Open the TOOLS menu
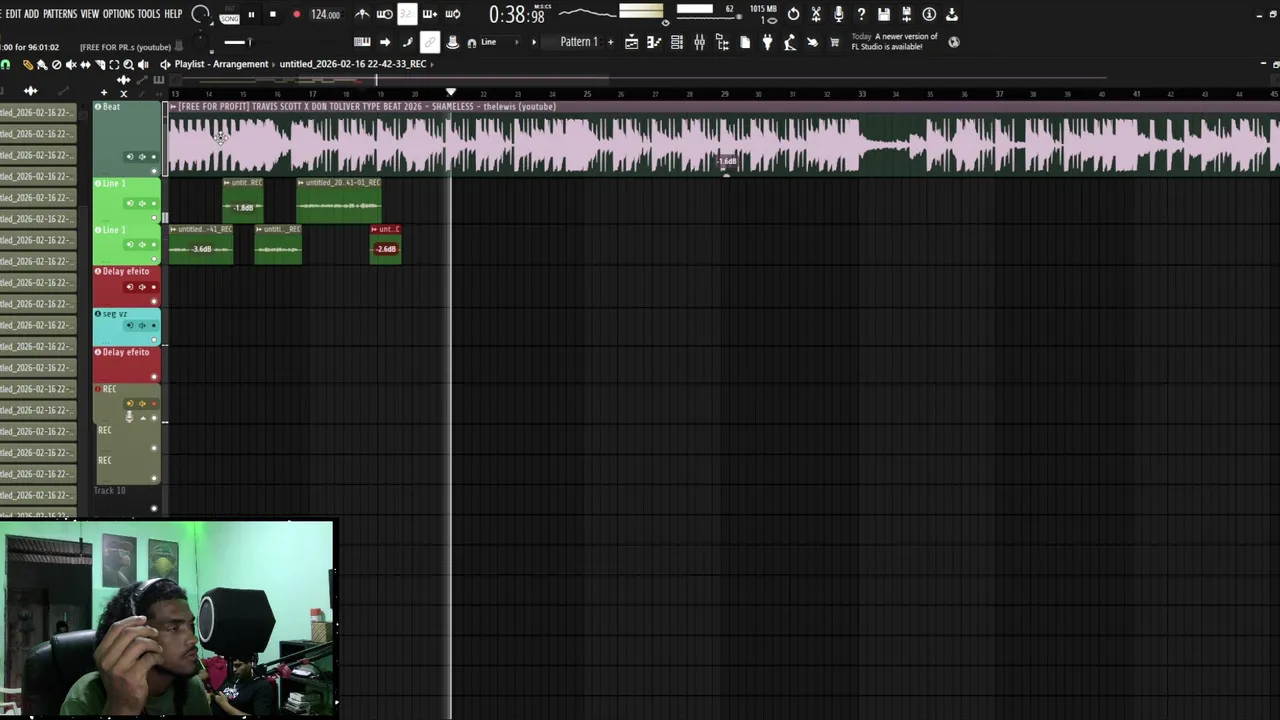1280x720 pixels. [149, 14]
